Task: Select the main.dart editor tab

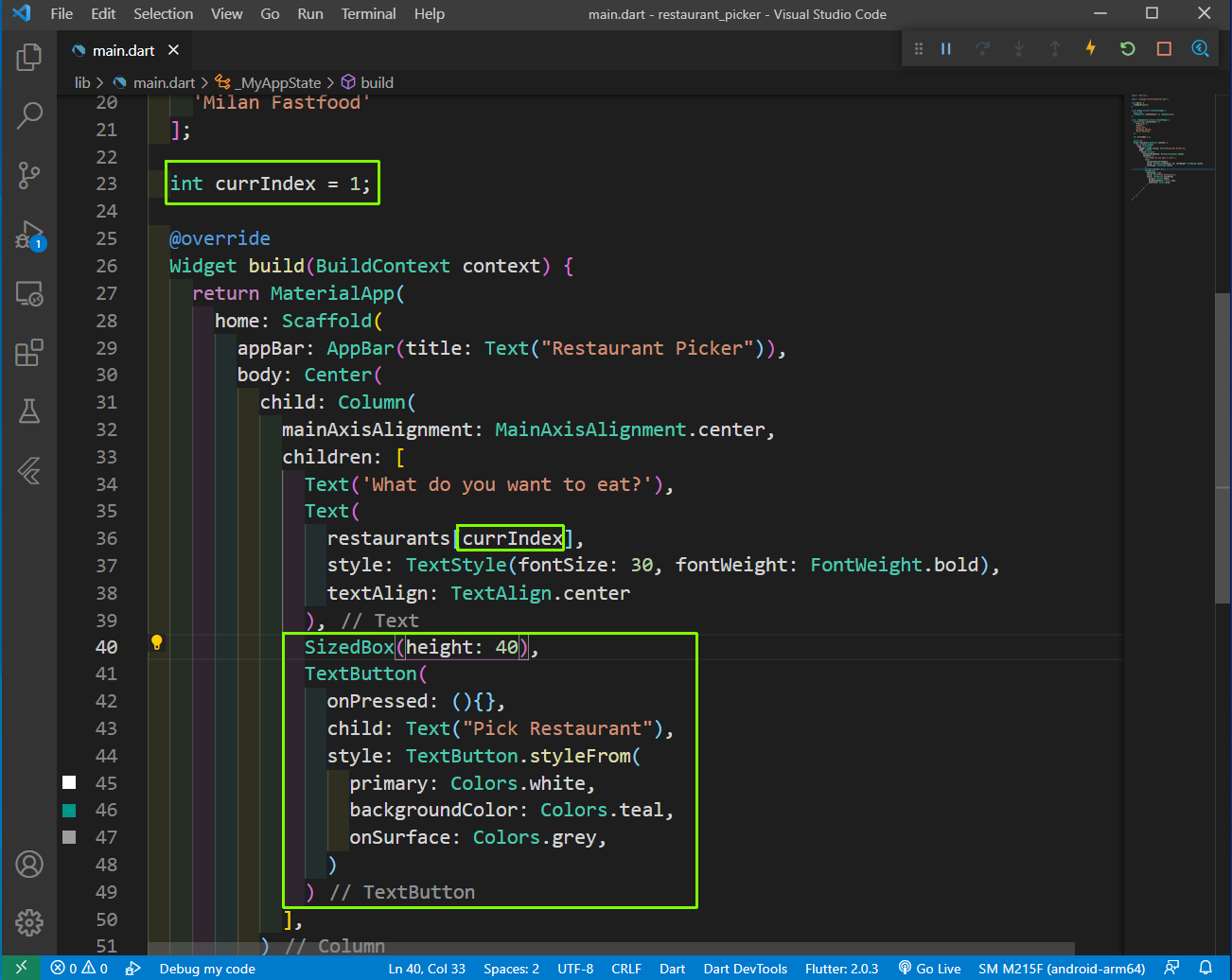Action: [123, 50]
